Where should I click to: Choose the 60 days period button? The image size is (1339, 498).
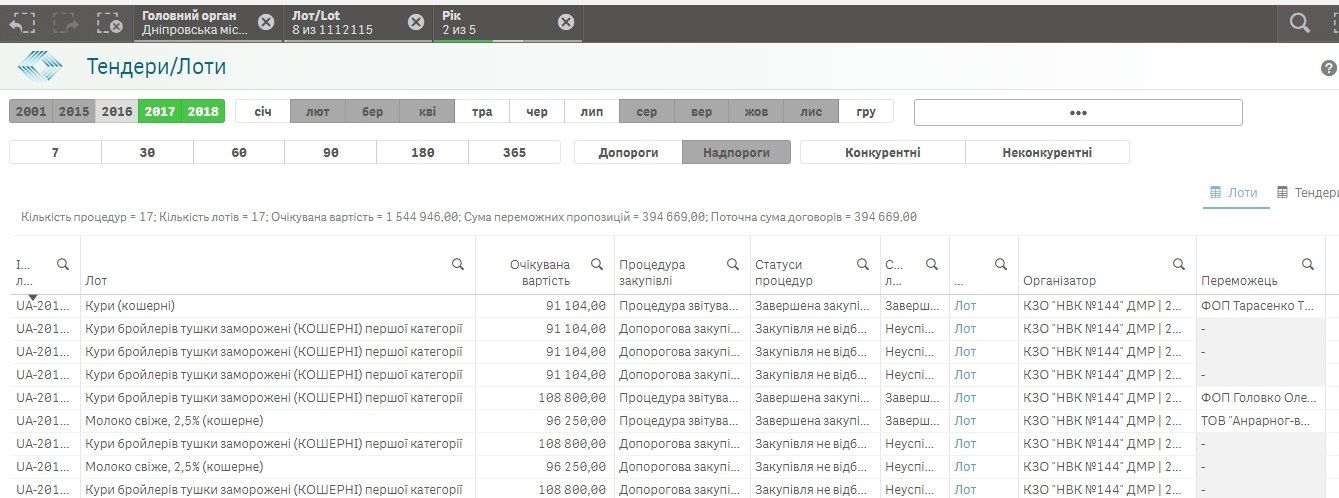pyautogui.click(x=239, y=152)
